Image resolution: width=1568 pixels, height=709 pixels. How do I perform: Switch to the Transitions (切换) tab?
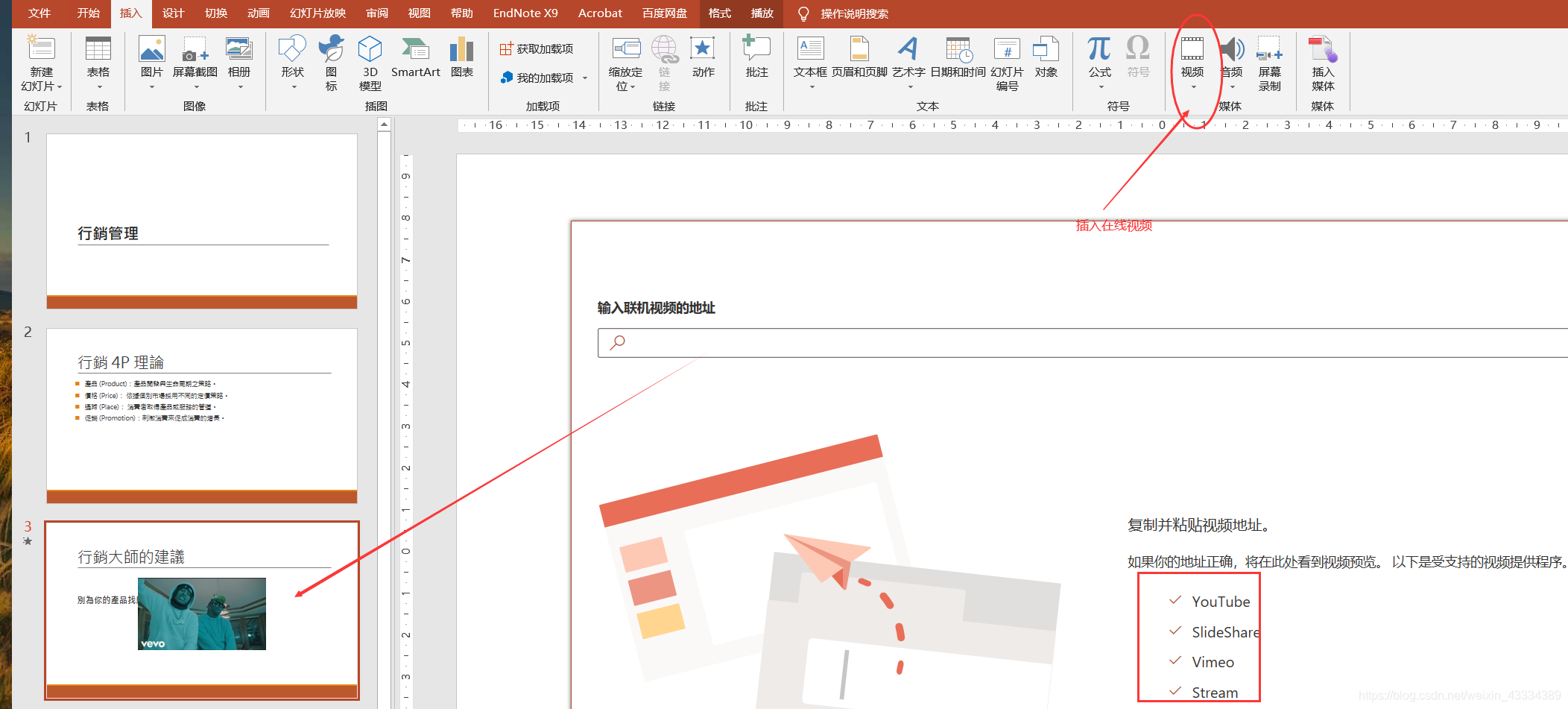point(216,13)
